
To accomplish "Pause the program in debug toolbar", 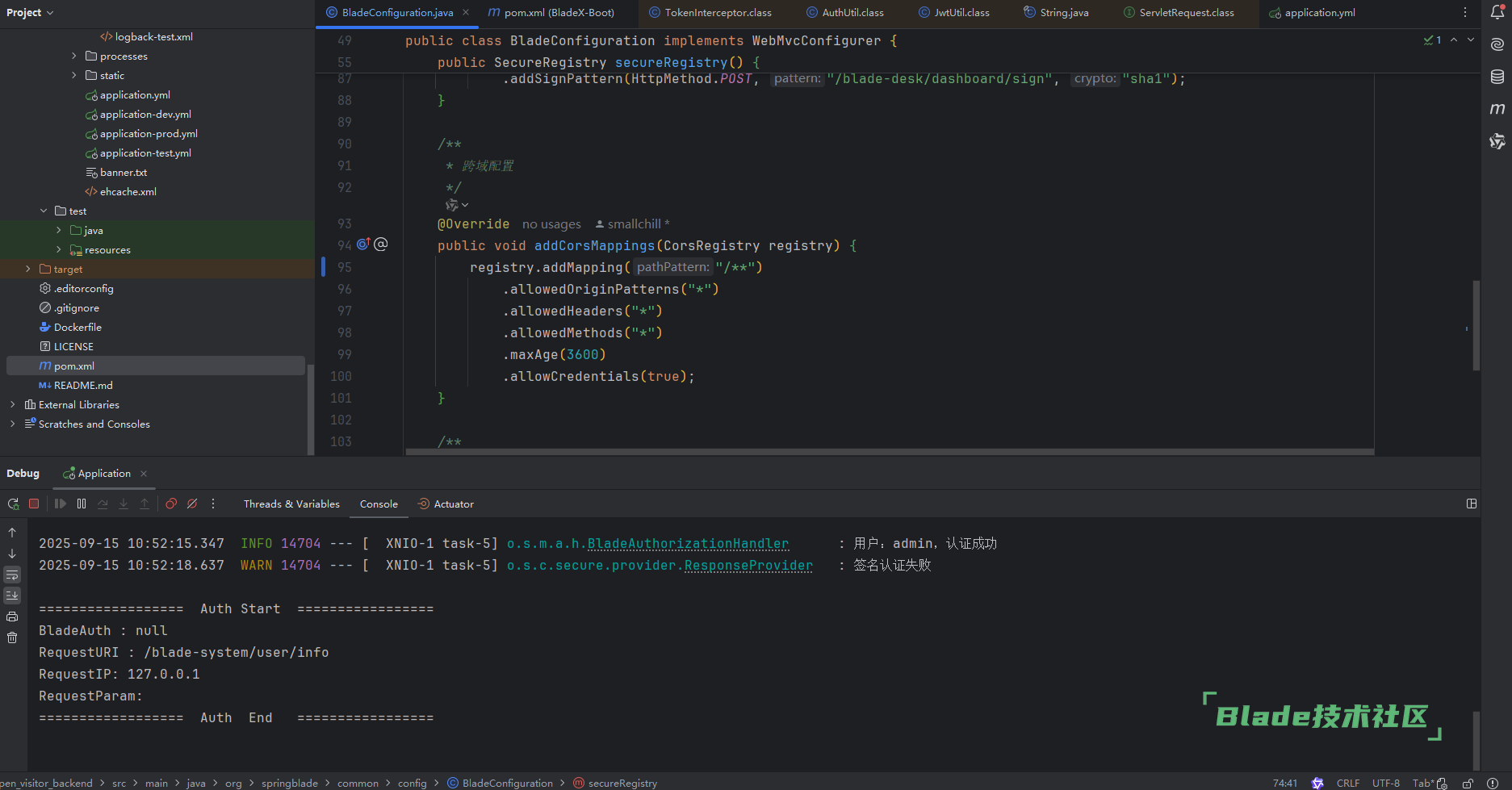I will [82, 504].
